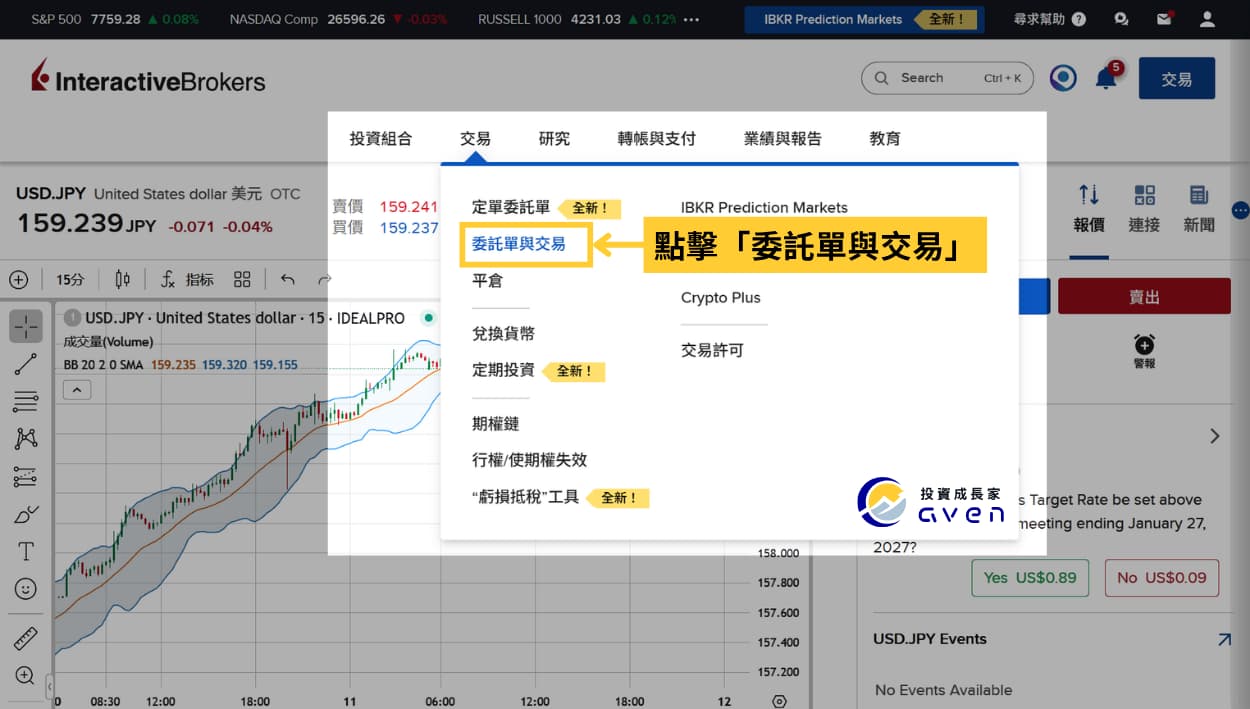Select 委託單與交易 menu entry
The image size is (1250, 709).
(519, 244)
